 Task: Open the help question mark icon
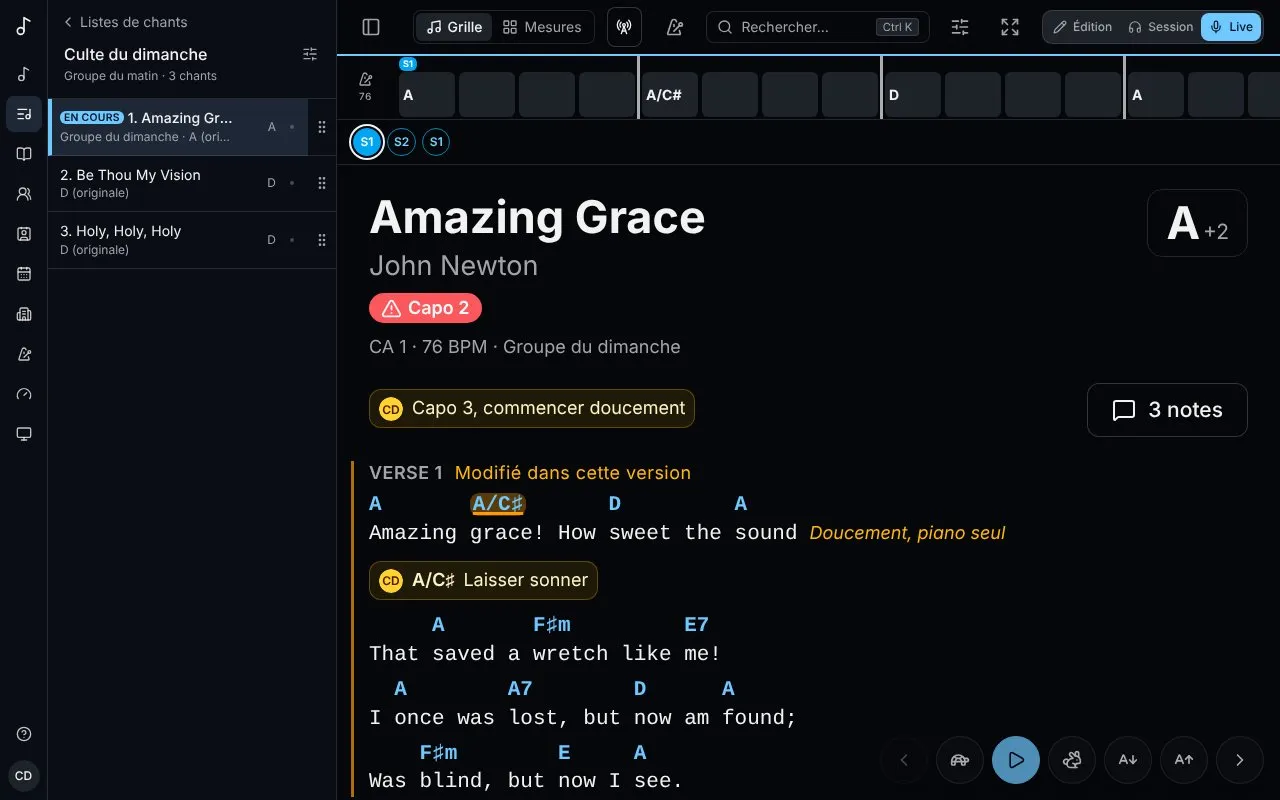[24, 734]
